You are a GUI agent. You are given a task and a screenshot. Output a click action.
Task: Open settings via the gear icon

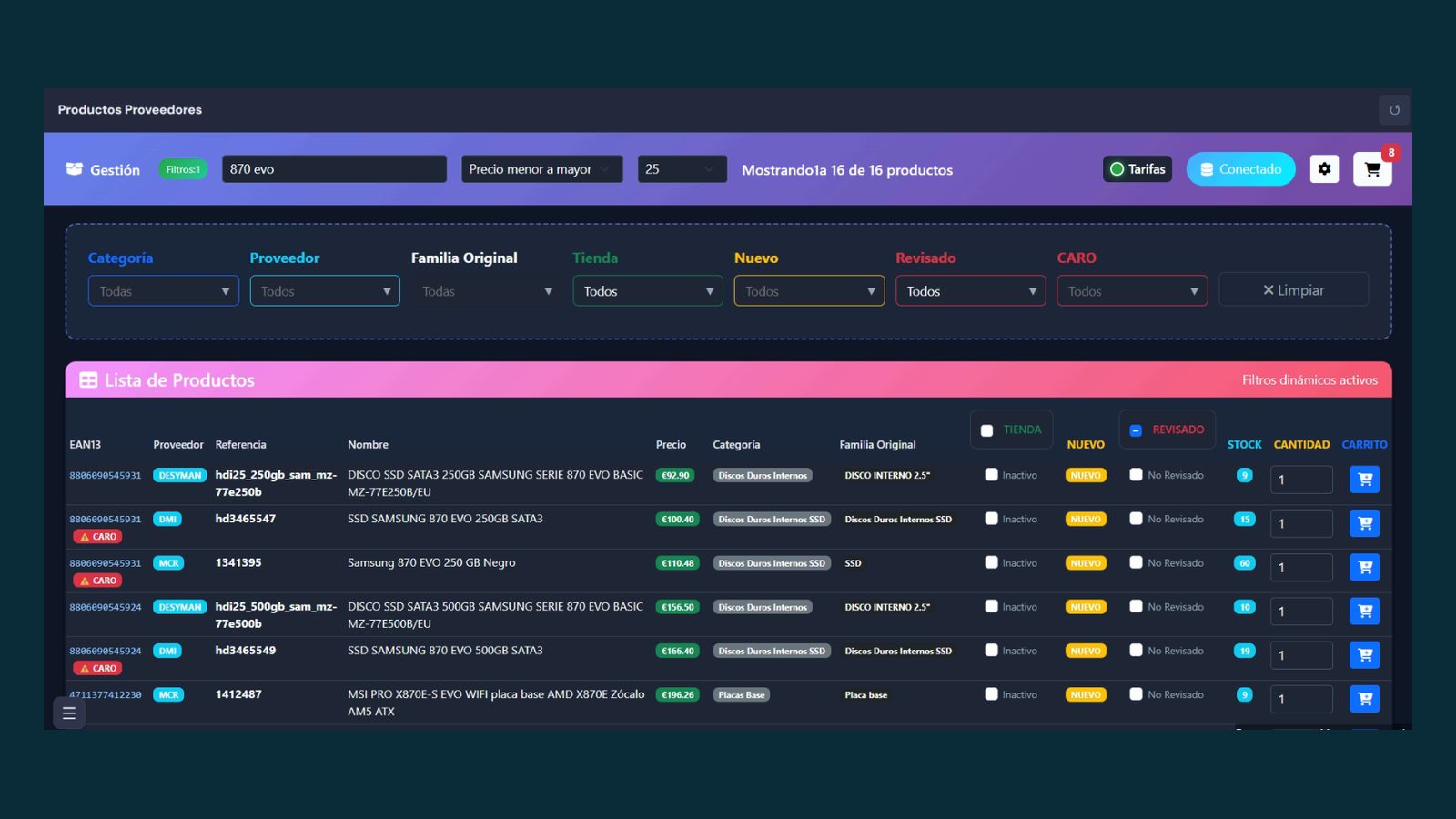click(x=1324, y=169)
